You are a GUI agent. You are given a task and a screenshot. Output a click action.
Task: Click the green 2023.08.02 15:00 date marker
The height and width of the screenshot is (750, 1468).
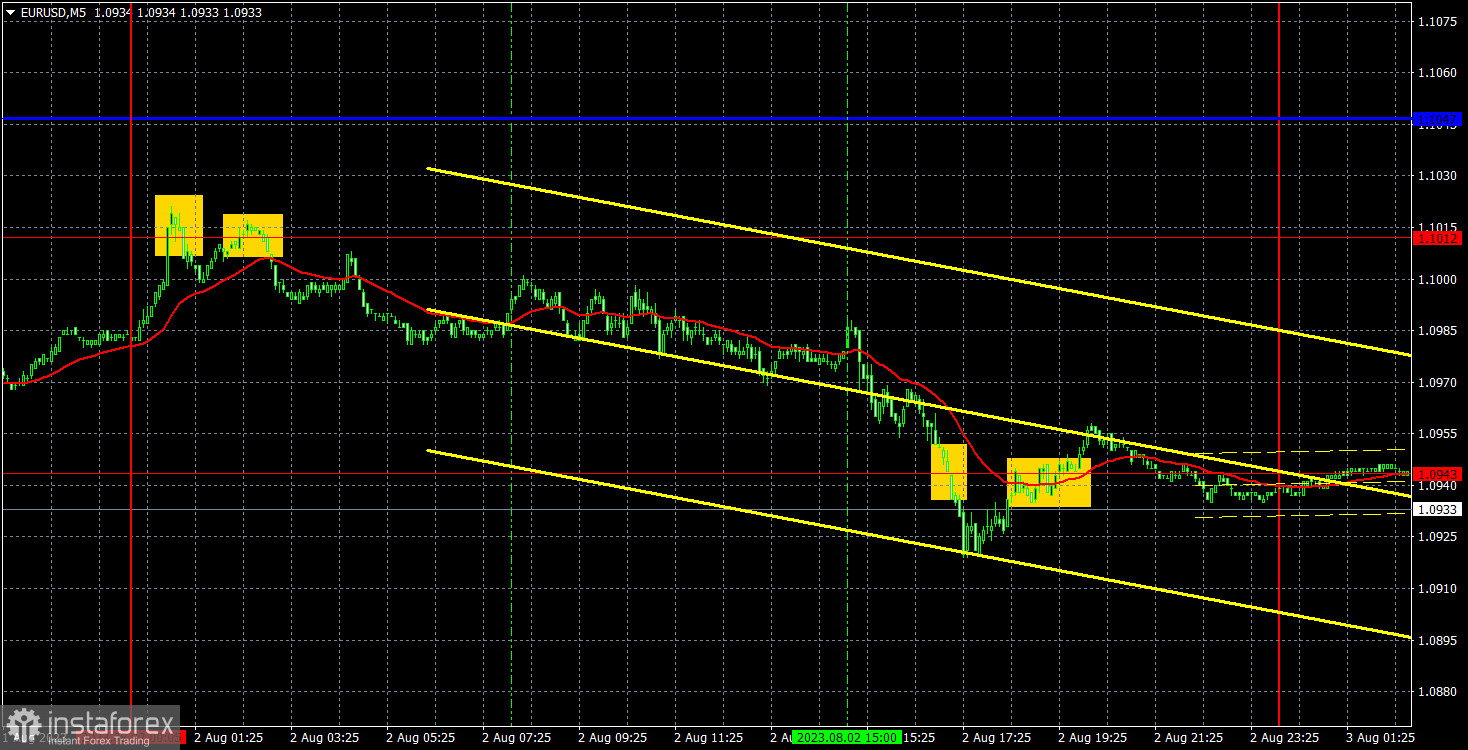845,737
